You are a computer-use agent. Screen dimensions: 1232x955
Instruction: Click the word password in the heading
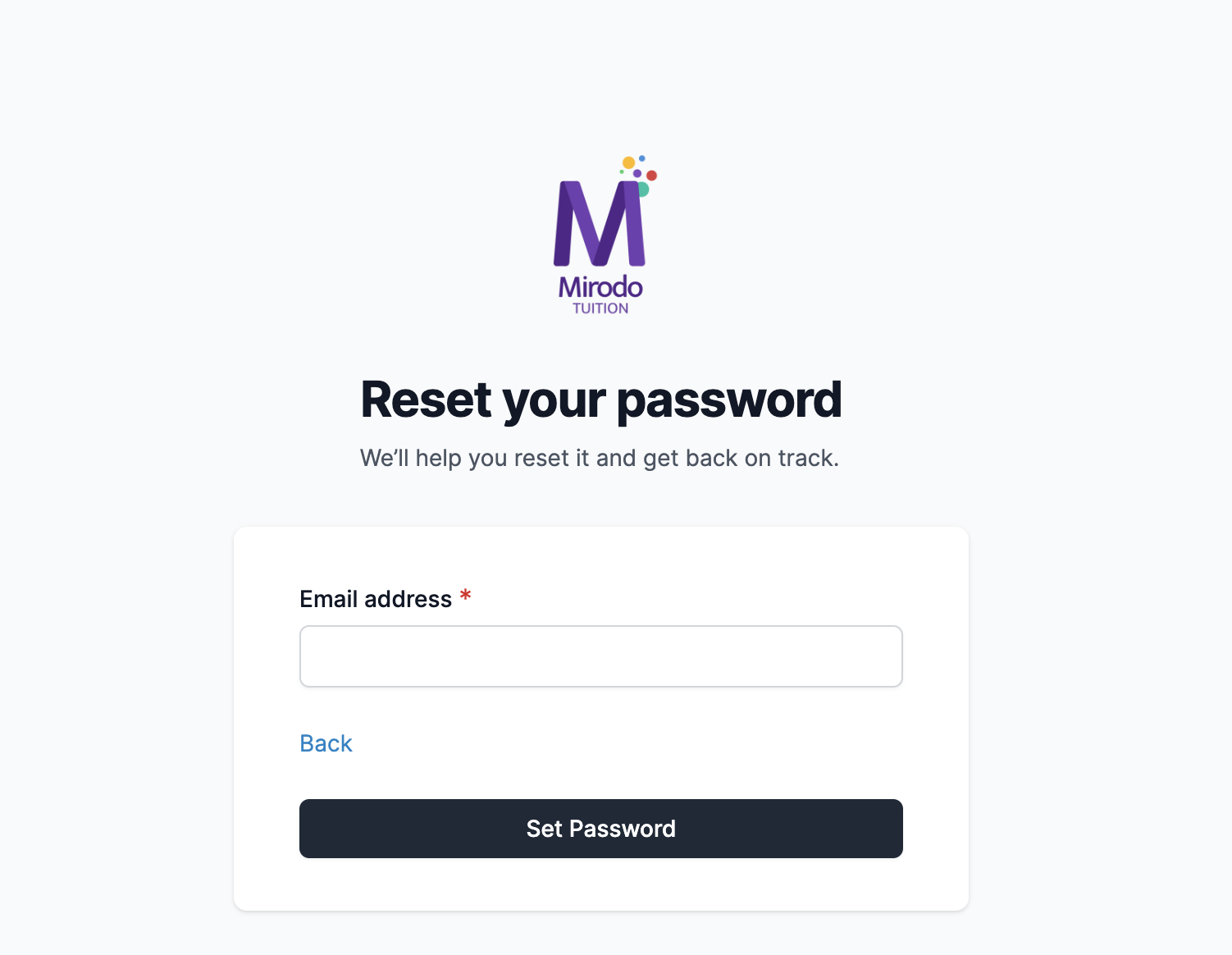(x=728, y=400)
